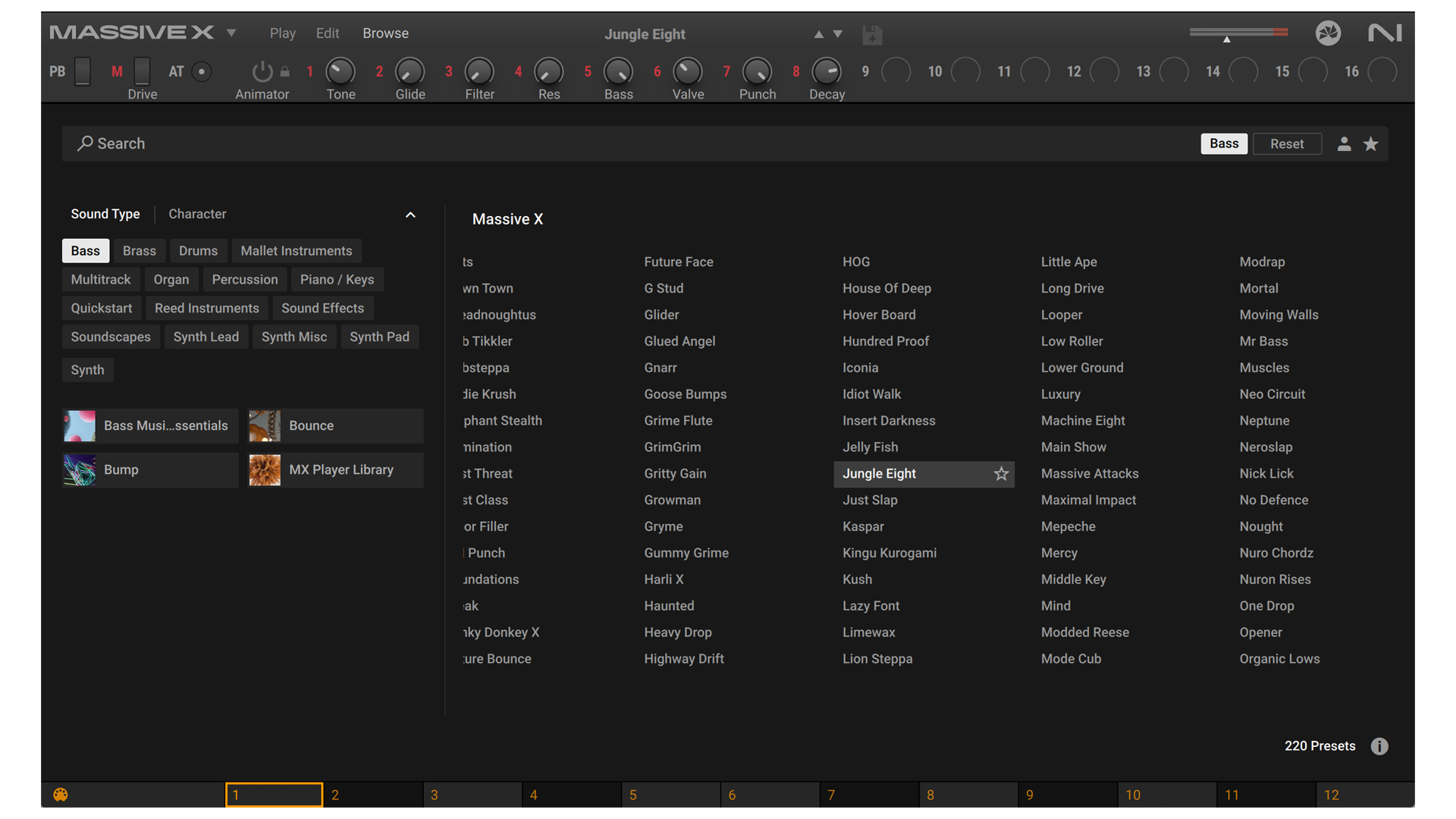Viewport: 1456px width, 819px height.
Task: Toggle the Mallet Instruments tag
Action: 297,251
